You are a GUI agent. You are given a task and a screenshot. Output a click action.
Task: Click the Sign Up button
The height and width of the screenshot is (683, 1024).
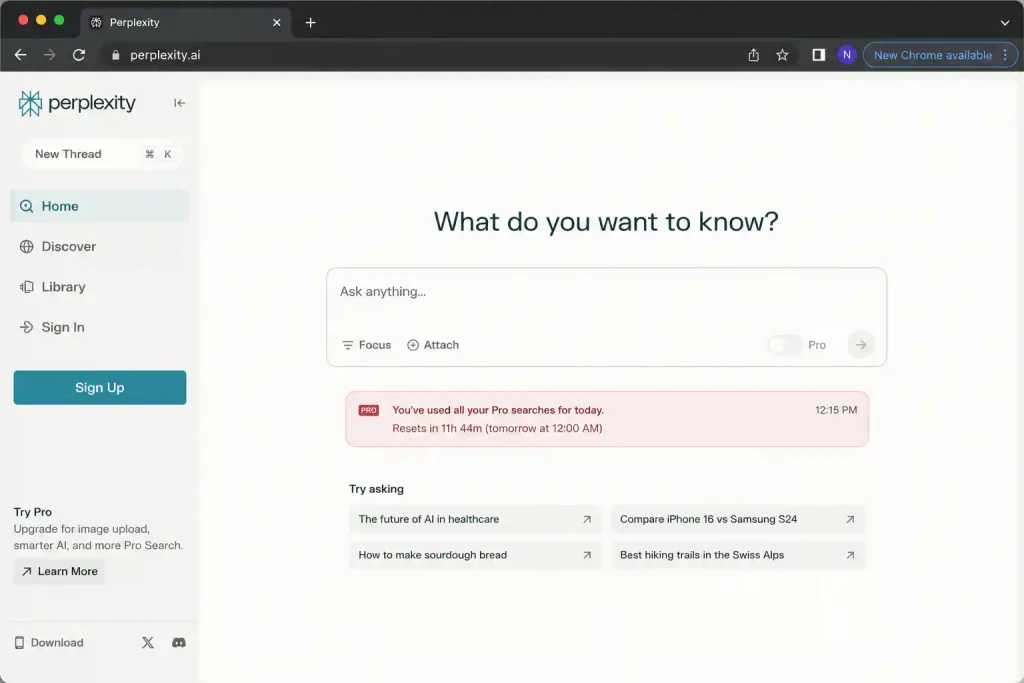coord(100,388)
